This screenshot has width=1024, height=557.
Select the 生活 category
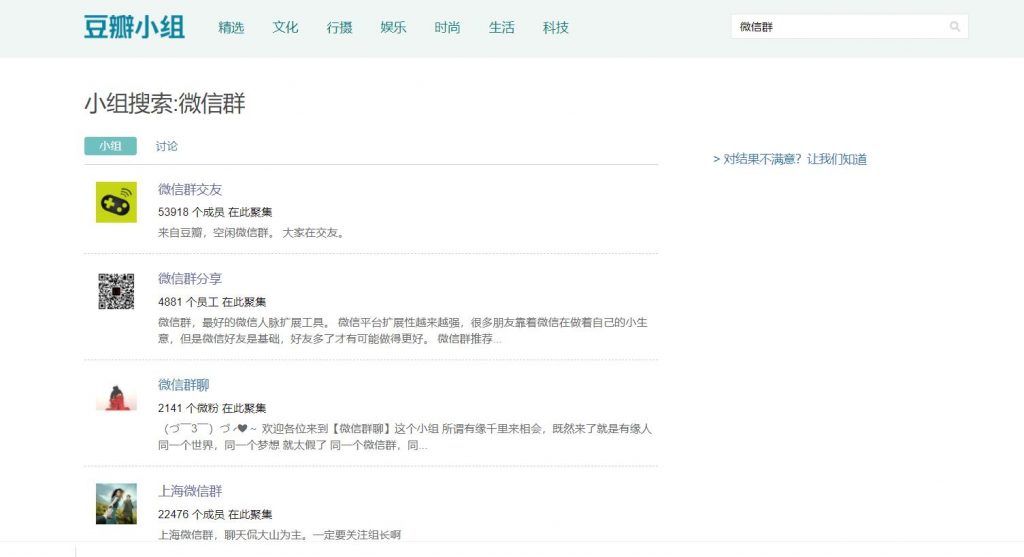[x=502, y=27]
